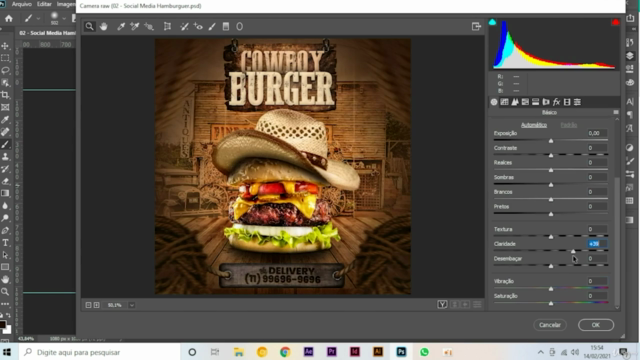Click the Windows Start button
Viewport: 640px width, 360px height.
pos(7,352)
